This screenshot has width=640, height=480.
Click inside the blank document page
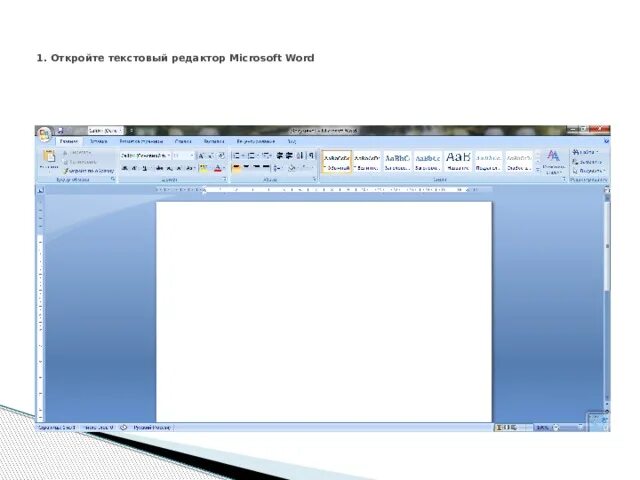(x=324, y=311)
